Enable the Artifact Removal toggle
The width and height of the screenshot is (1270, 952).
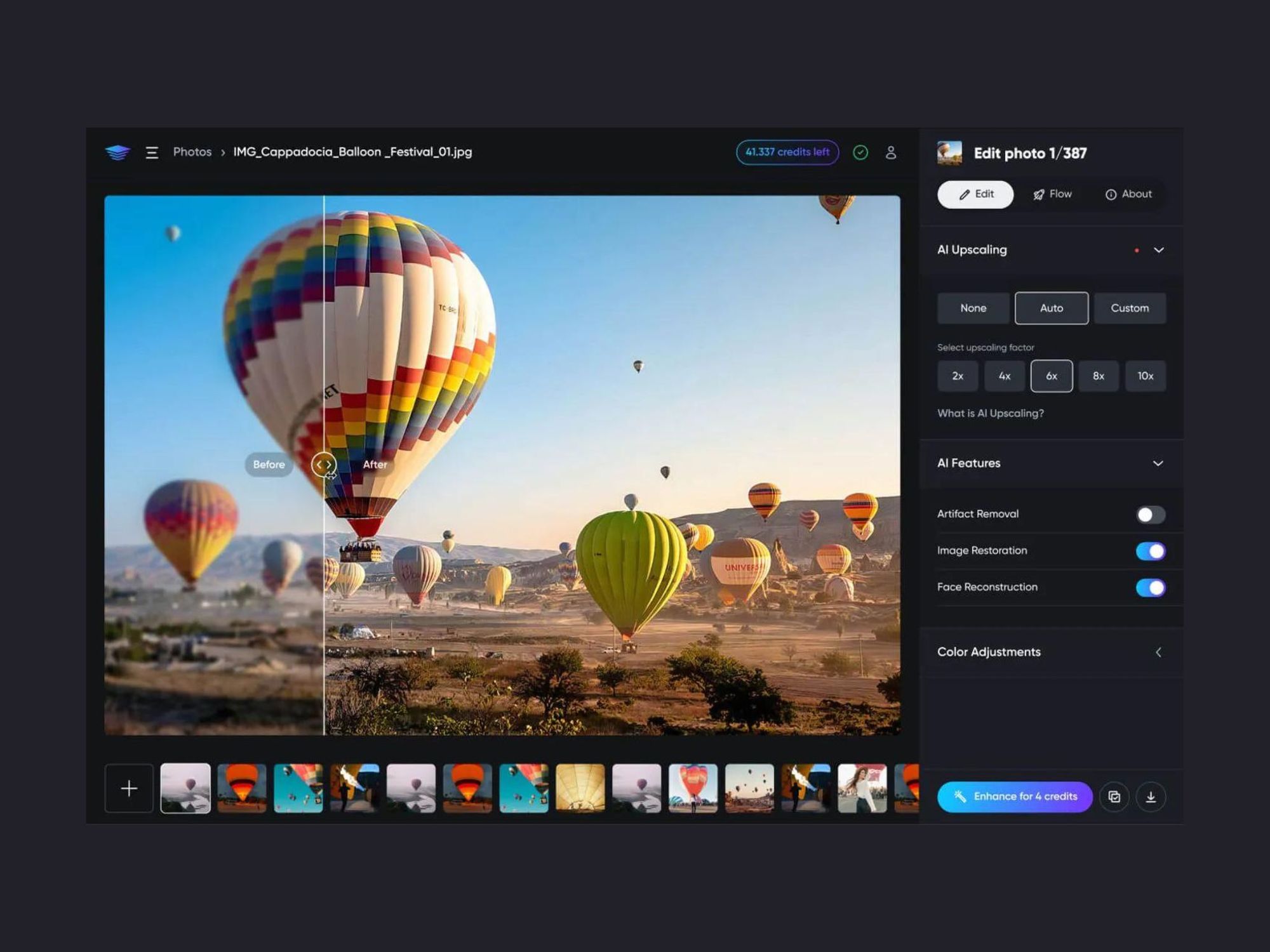1150,515
